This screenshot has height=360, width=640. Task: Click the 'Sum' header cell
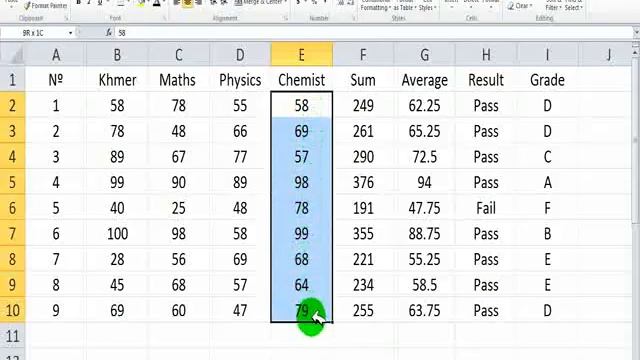pyautogui.click(x=363, y=80)
